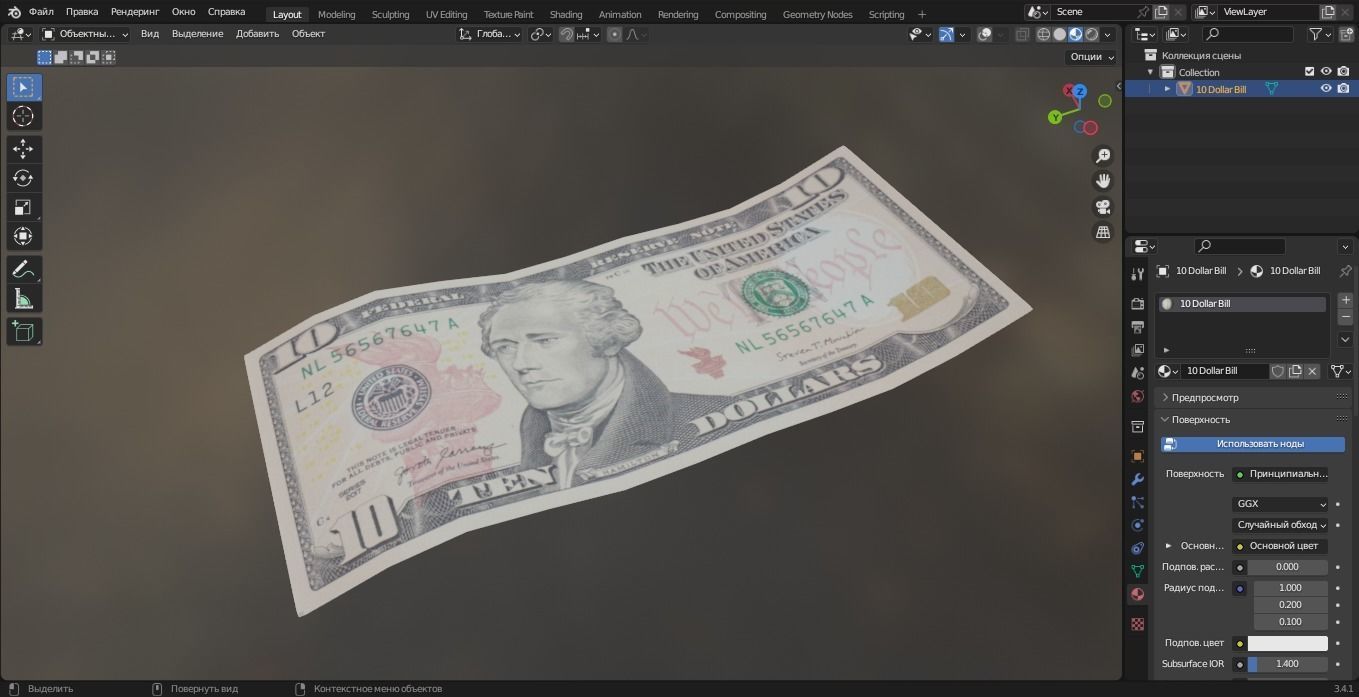
Task: Switch to the Shading workspace tab
Action: 566,14
